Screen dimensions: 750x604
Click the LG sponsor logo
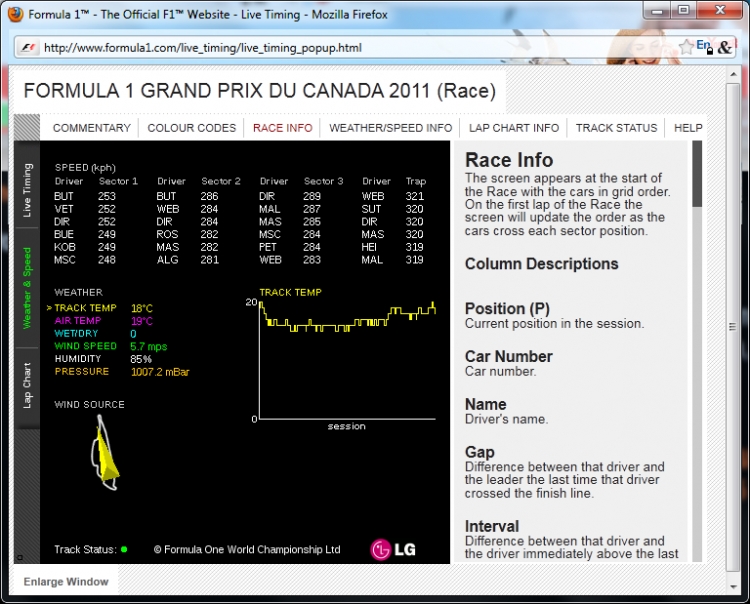(x=393, y=549)
